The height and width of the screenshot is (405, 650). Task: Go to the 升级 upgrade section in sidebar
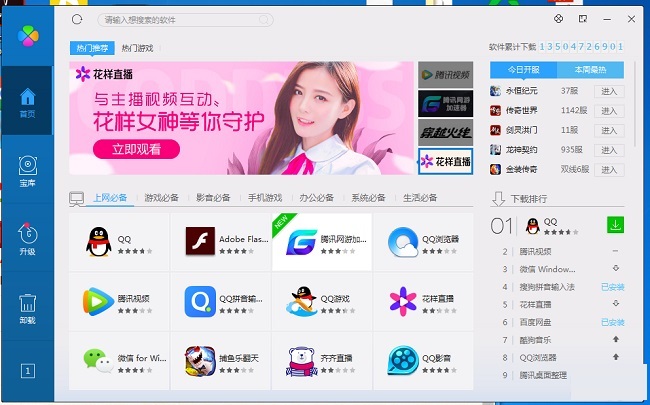click(27, 239)
